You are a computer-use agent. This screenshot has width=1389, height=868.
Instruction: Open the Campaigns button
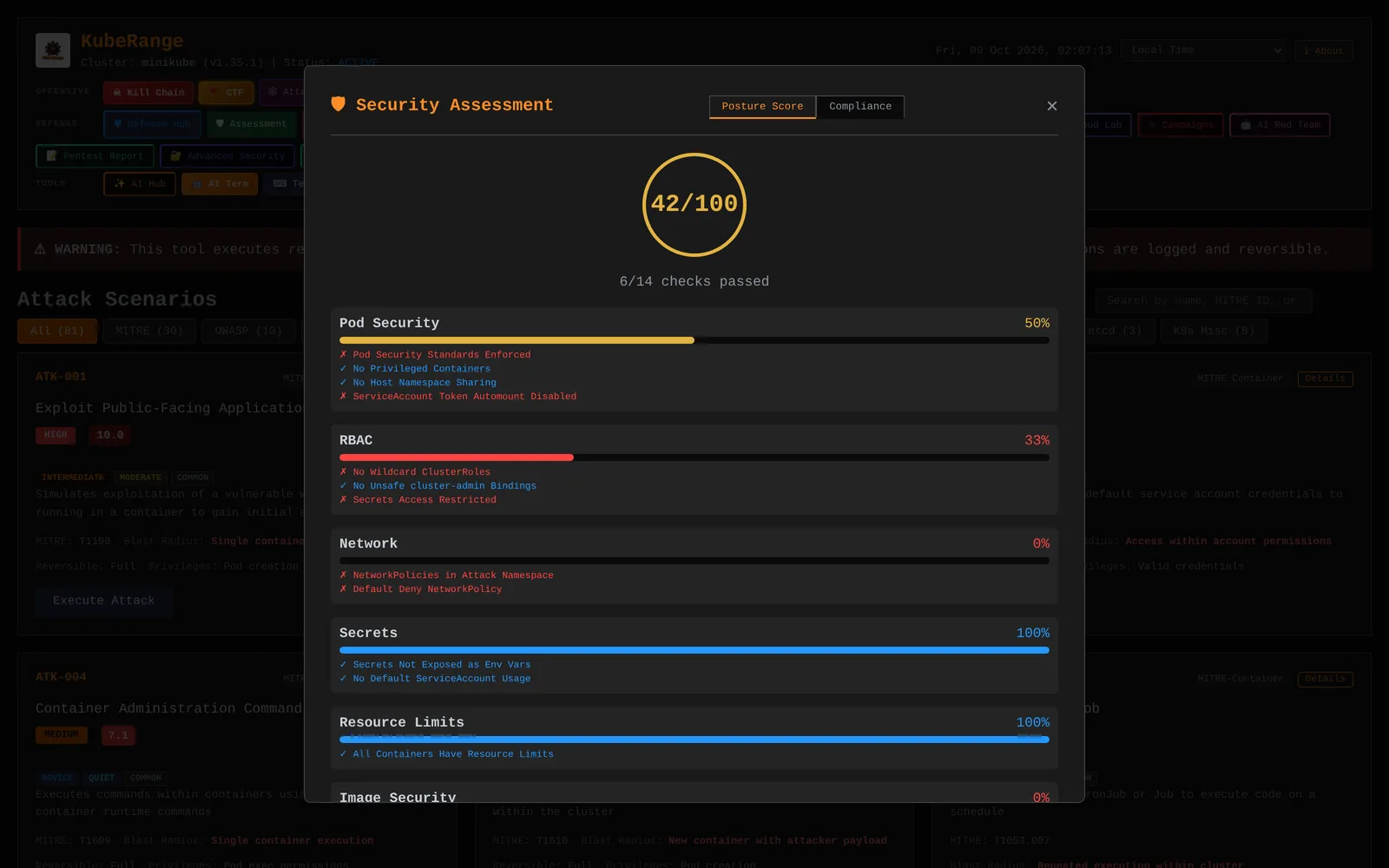(1181, 125)
